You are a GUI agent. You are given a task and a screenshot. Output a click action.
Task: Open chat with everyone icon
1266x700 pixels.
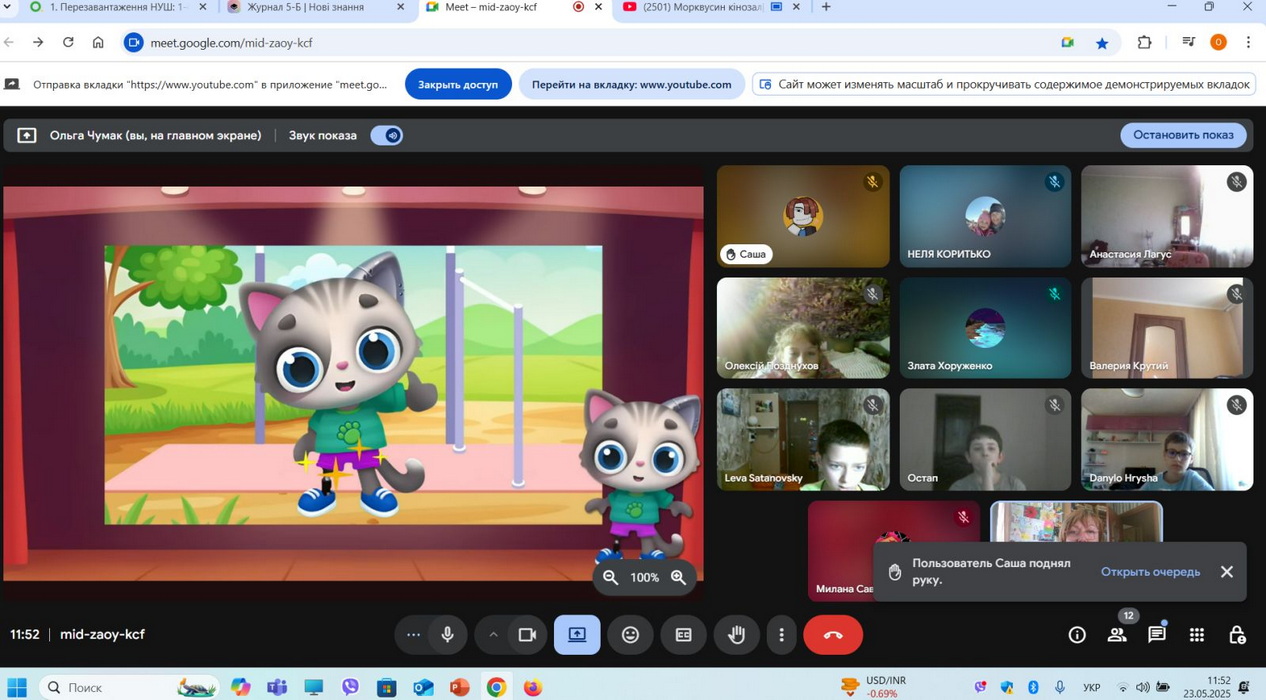click(x=1157, y=635)
